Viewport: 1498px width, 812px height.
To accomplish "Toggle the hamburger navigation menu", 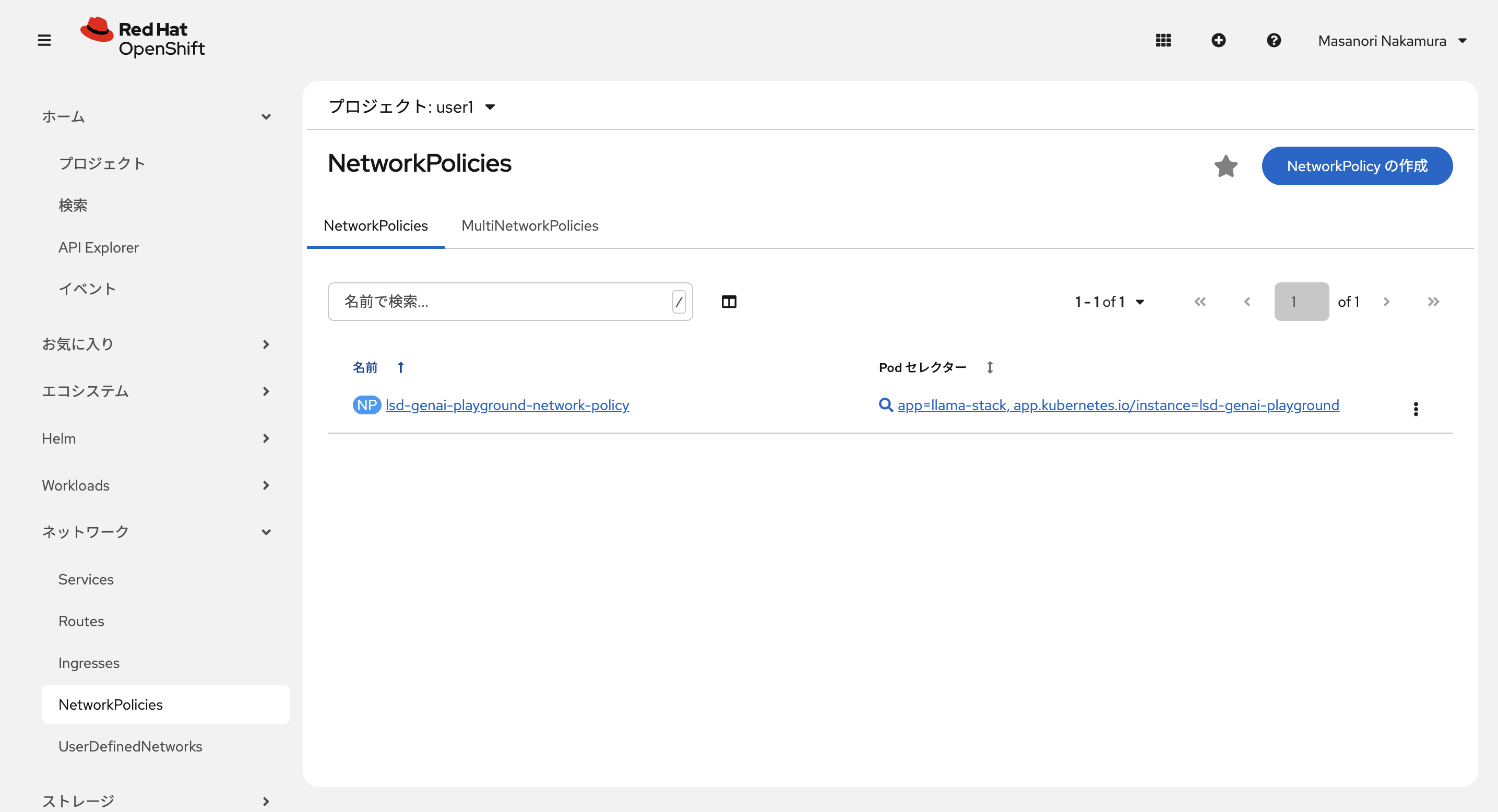I will [44, 40].
